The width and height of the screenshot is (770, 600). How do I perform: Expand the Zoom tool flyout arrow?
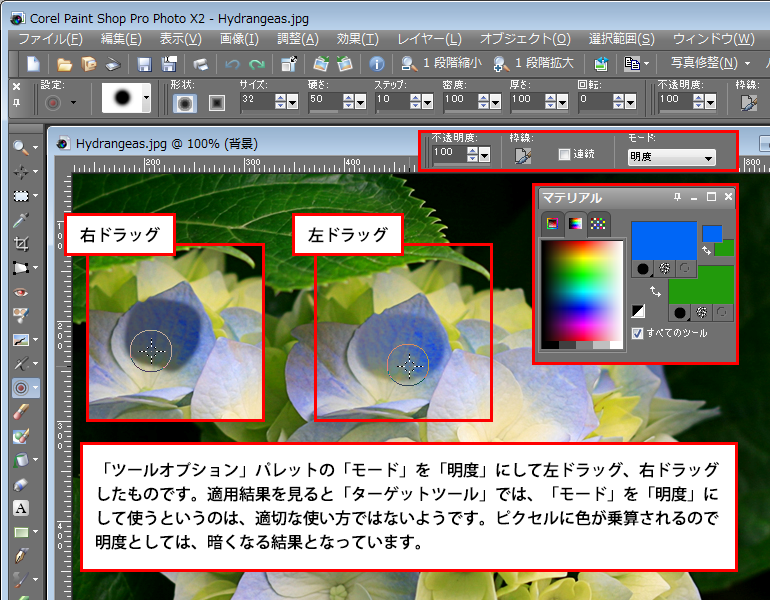[x=35, y=147]
